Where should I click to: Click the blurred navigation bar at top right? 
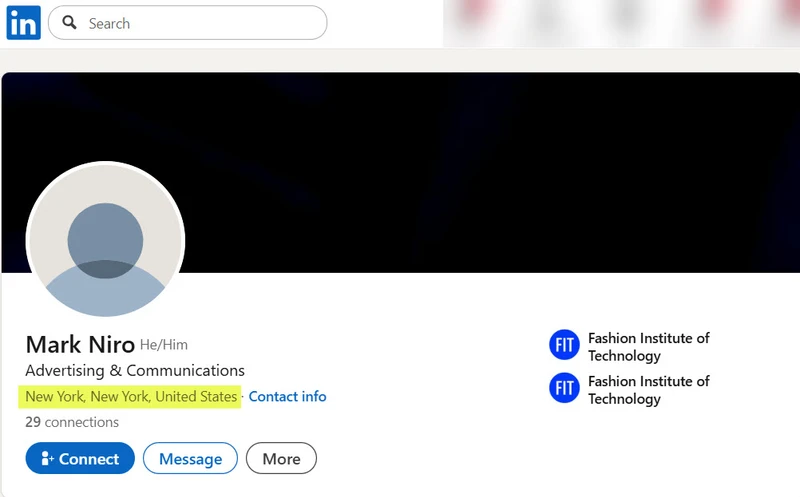pyautogui.click(x=620, y=23)
